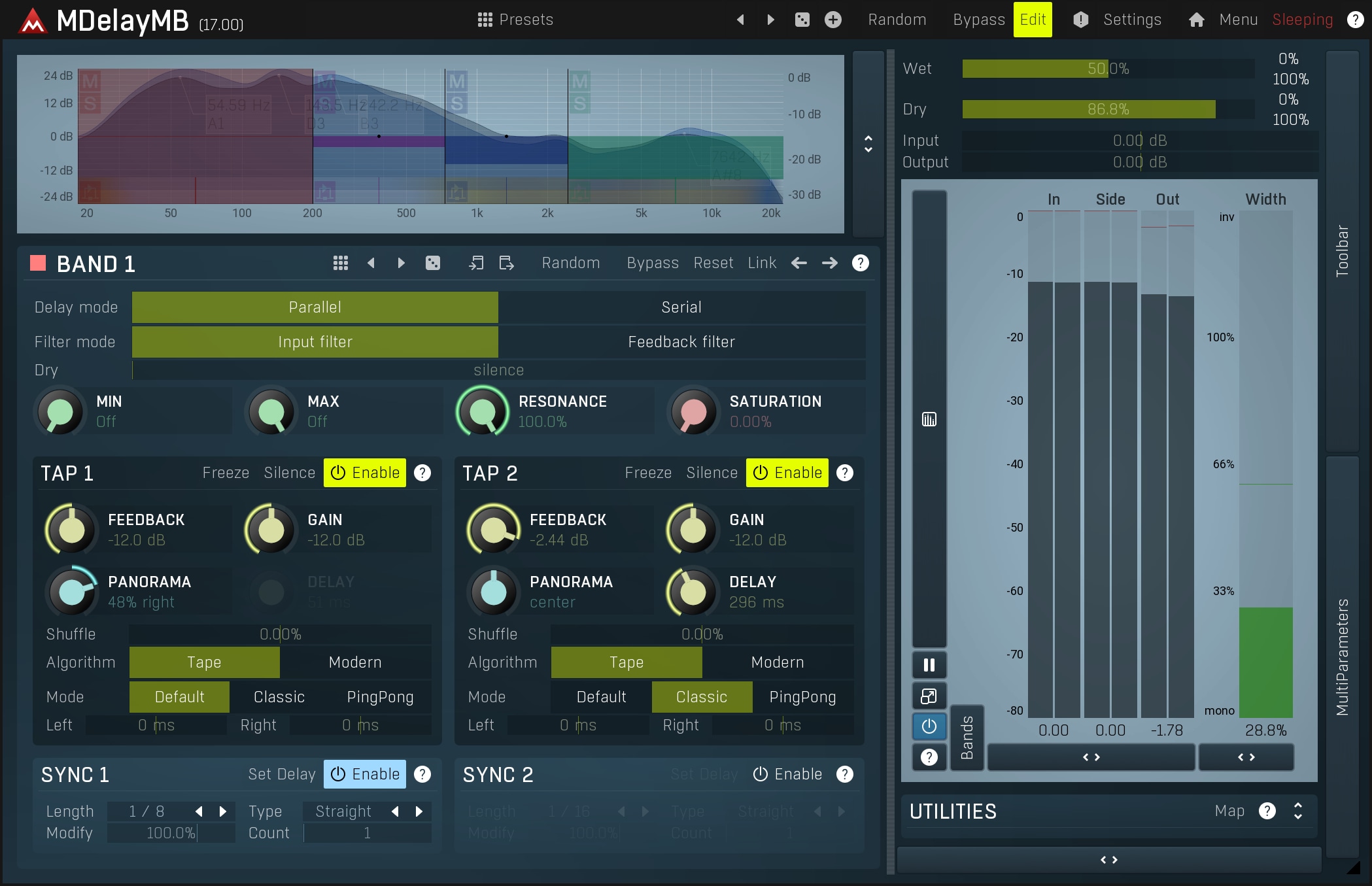Toggle Tap 2 Enable button
This screenshot has height=886, width=1372.
click(x=787, y=473)
